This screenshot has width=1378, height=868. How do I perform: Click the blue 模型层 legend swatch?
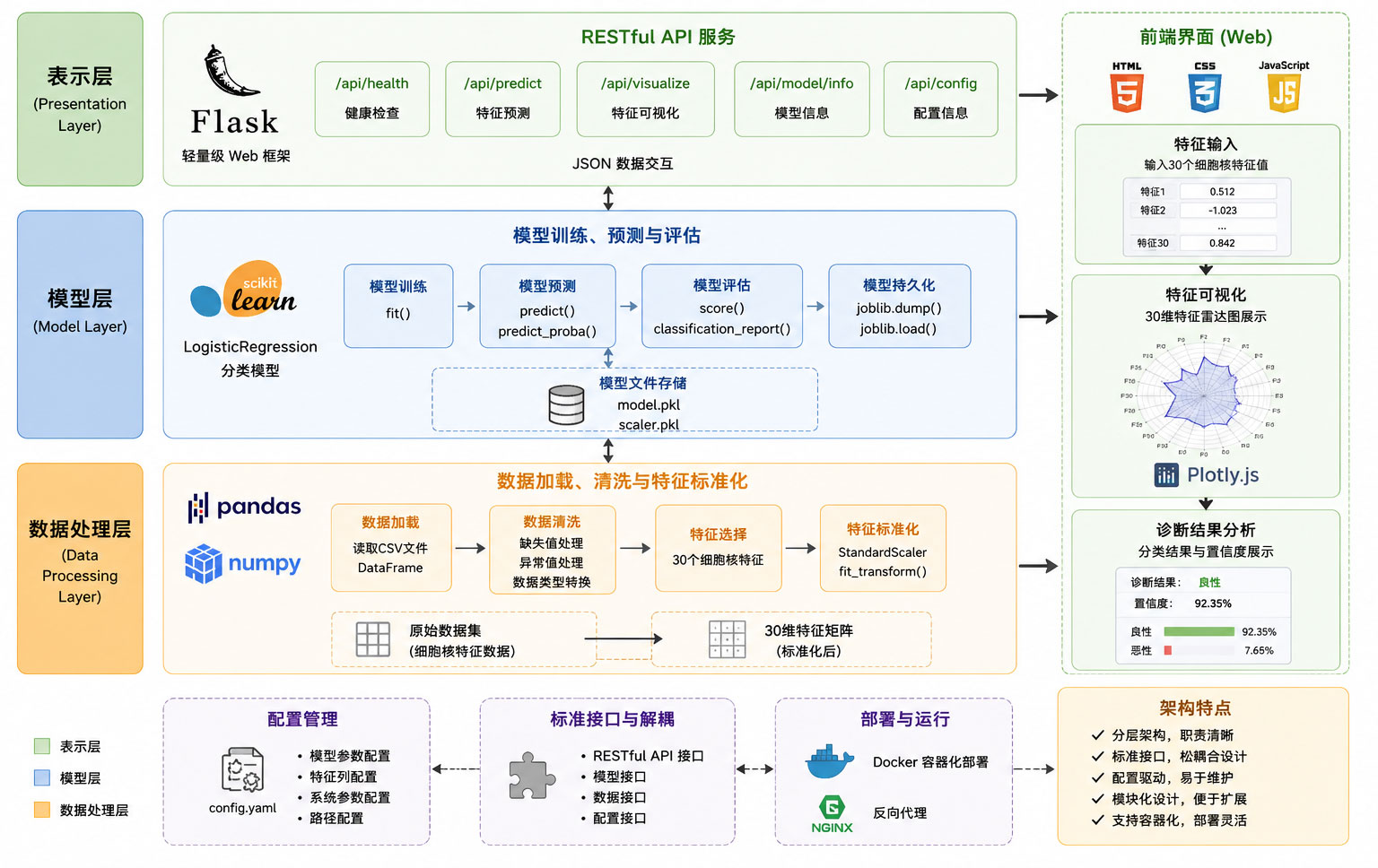41,777
